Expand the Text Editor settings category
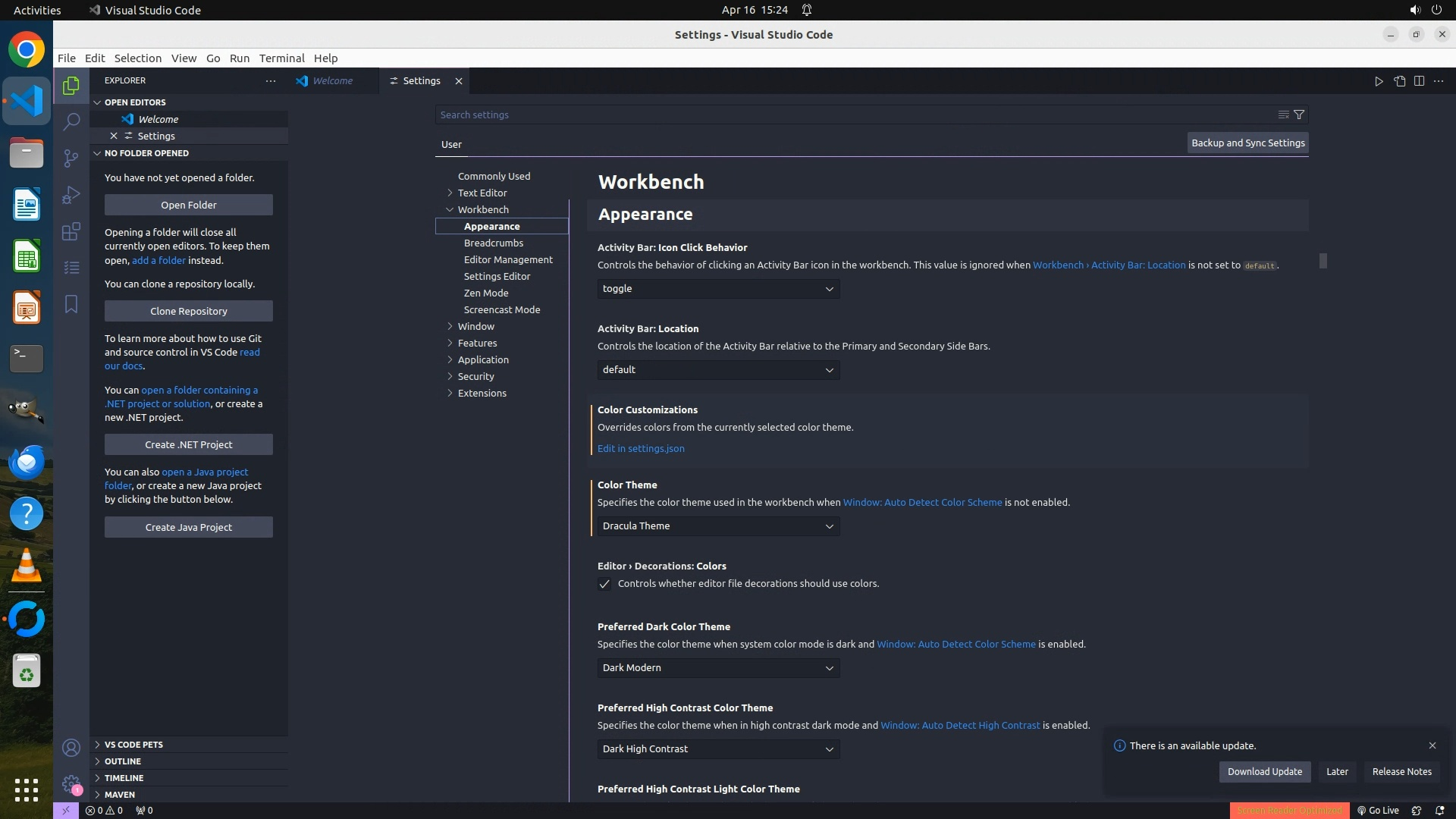This screenshot has width=1456, height=819. coord(482,193)
